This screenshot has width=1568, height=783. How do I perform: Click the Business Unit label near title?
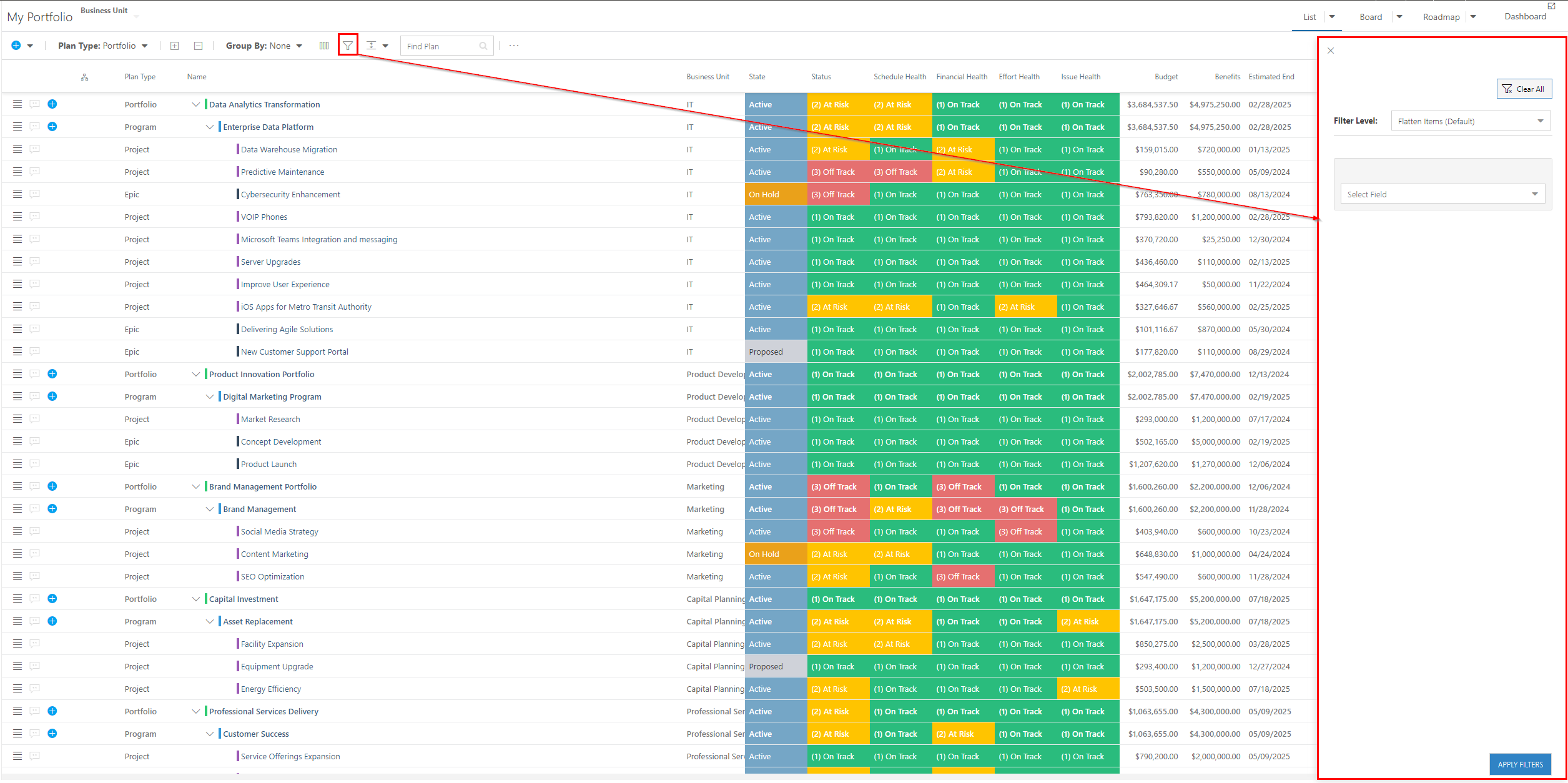click(x=104, y=11)
